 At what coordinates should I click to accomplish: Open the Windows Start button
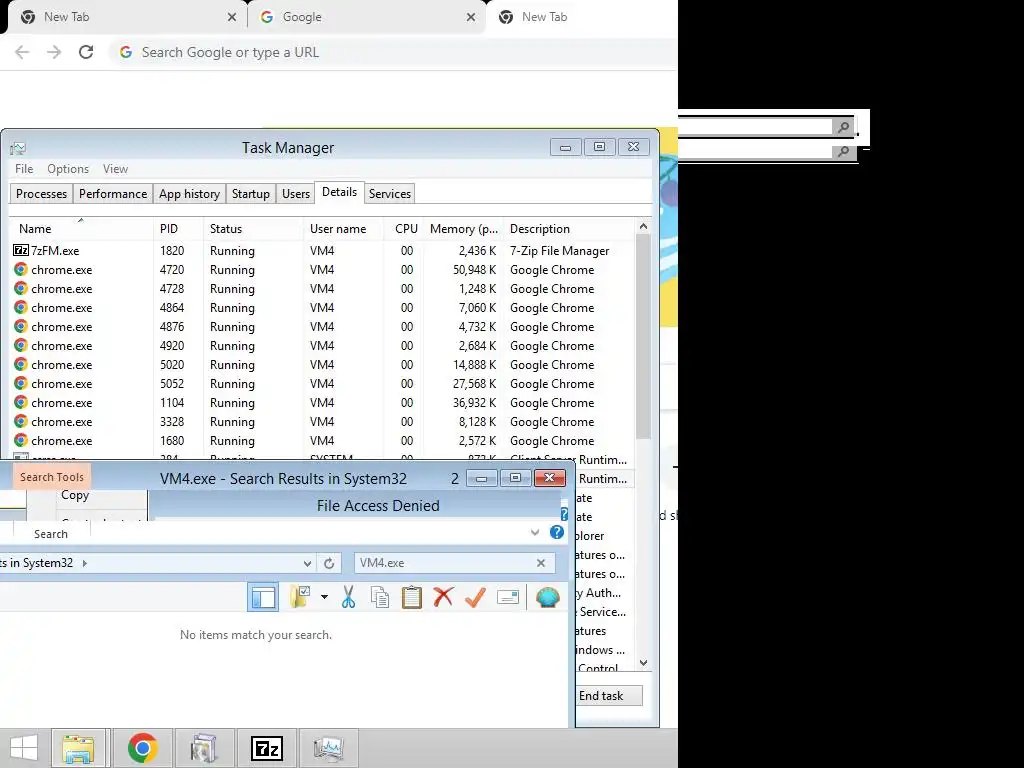pyautogui.click(x=24, y=748)
